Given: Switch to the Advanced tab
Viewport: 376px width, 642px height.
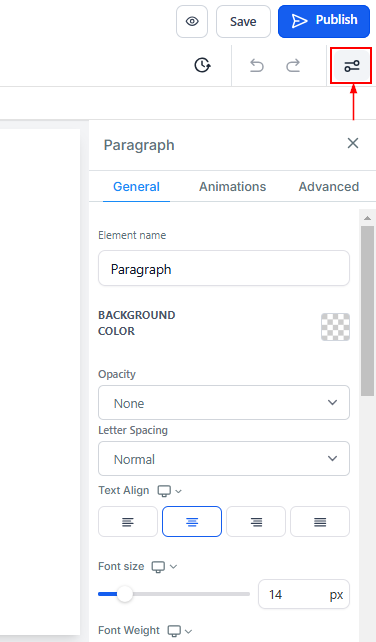Looking at the screenshot, I should point(329,187).
